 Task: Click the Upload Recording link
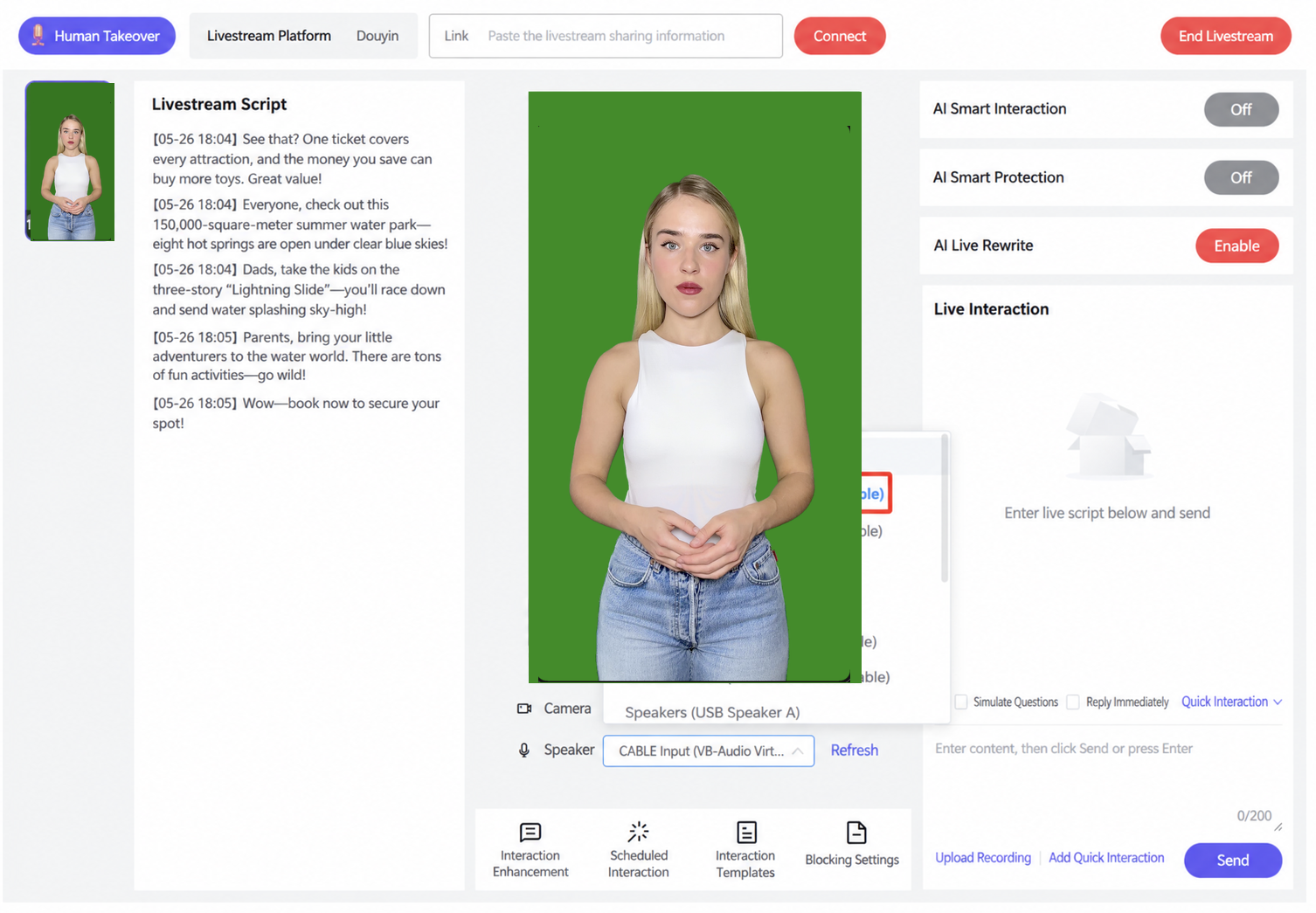click(x=983, y=857)
